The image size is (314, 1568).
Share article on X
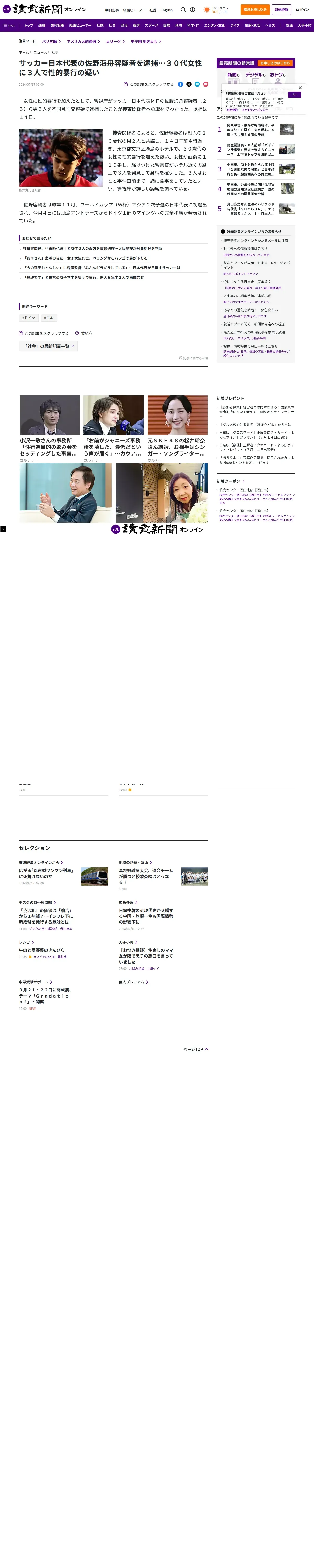click(x=189, y=84)
